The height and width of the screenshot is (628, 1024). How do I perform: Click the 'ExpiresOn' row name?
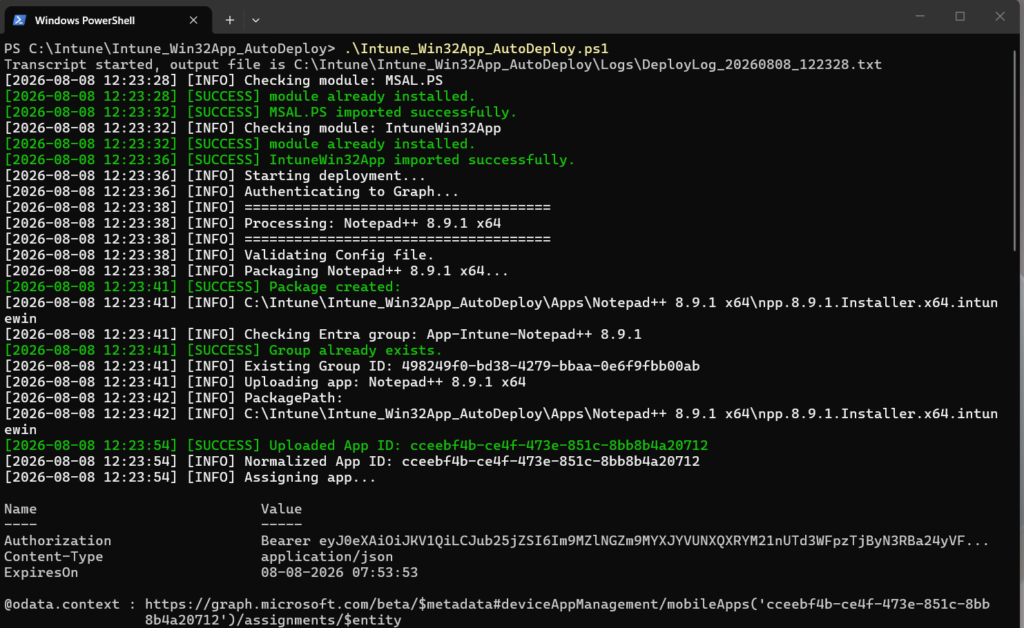tap(41, 573)
